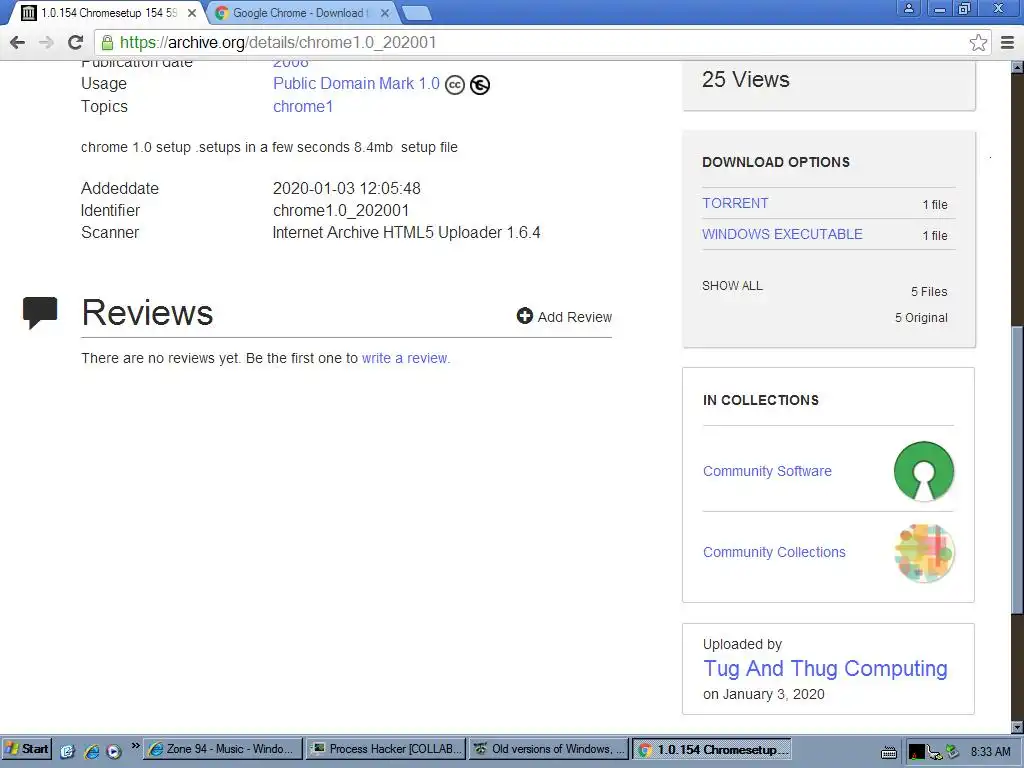This screenshot has height=768, width=1024.
Task: Click the Safely Remove Hardware tray icon
Action: pyautogui.click(x=953, y=752)
